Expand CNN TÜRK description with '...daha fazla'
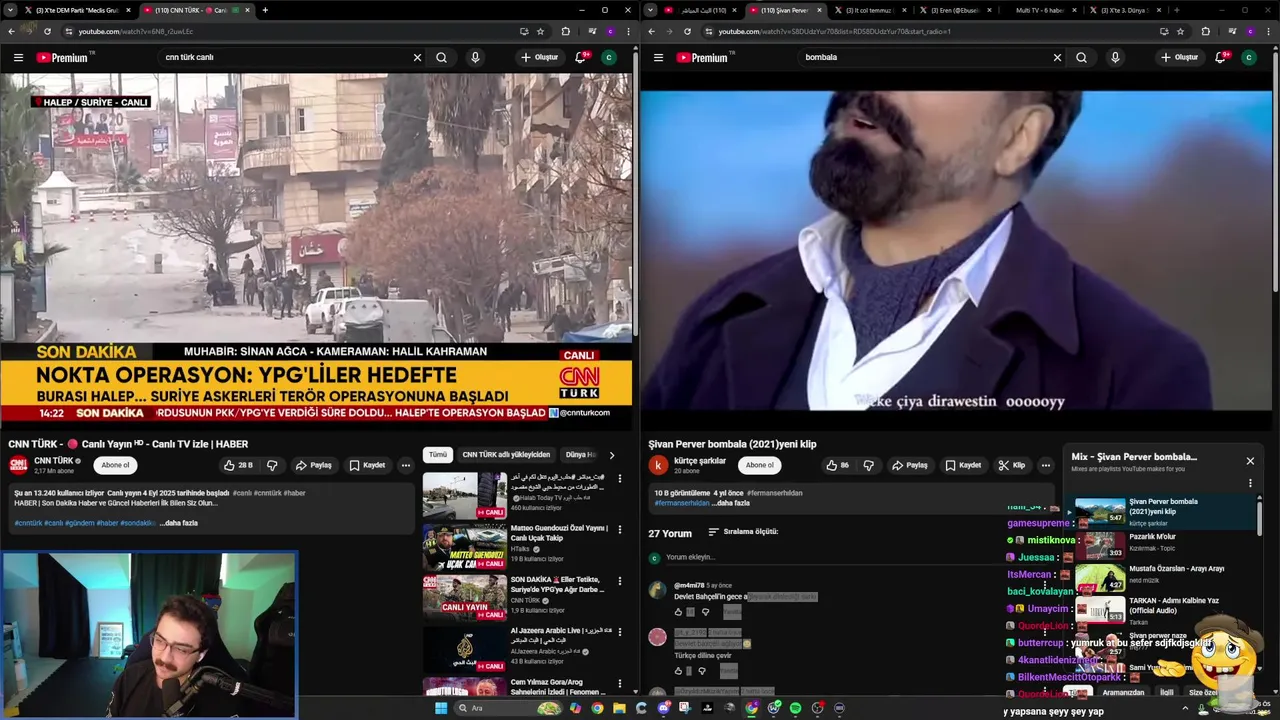 pyautogui.click(x=178, y=523)
